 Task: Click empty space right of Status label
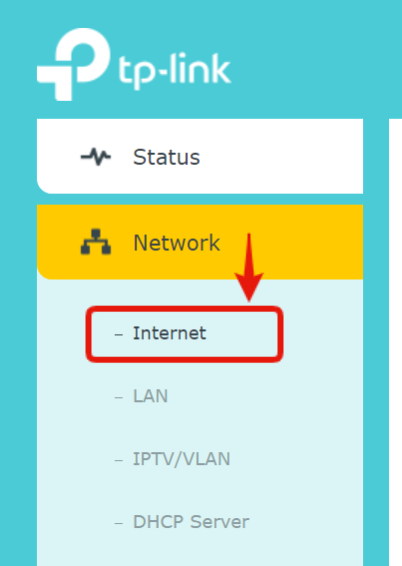(x=281, y=157)
